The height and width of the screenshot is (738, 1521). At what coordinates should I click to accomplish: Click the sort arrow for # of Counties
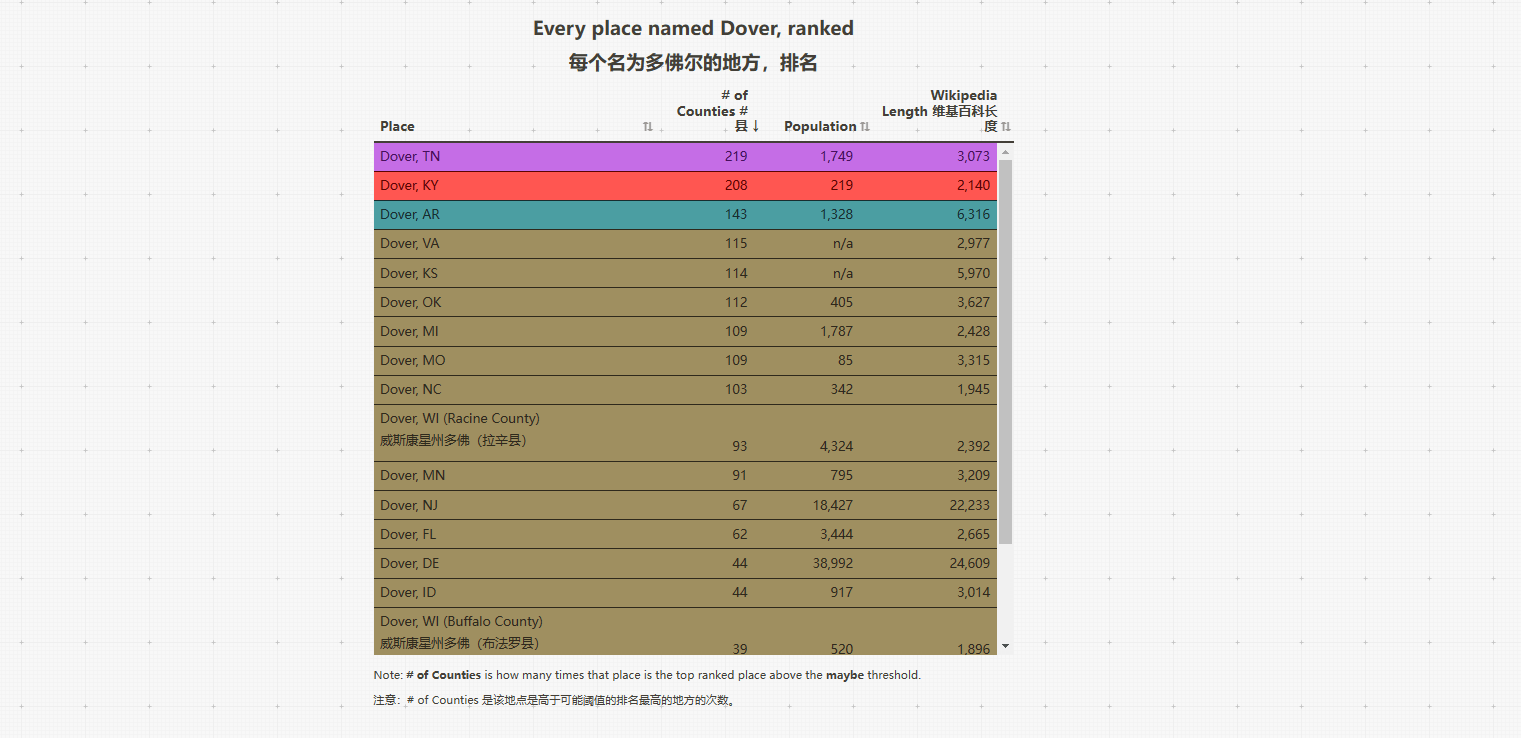pos(756,126)
